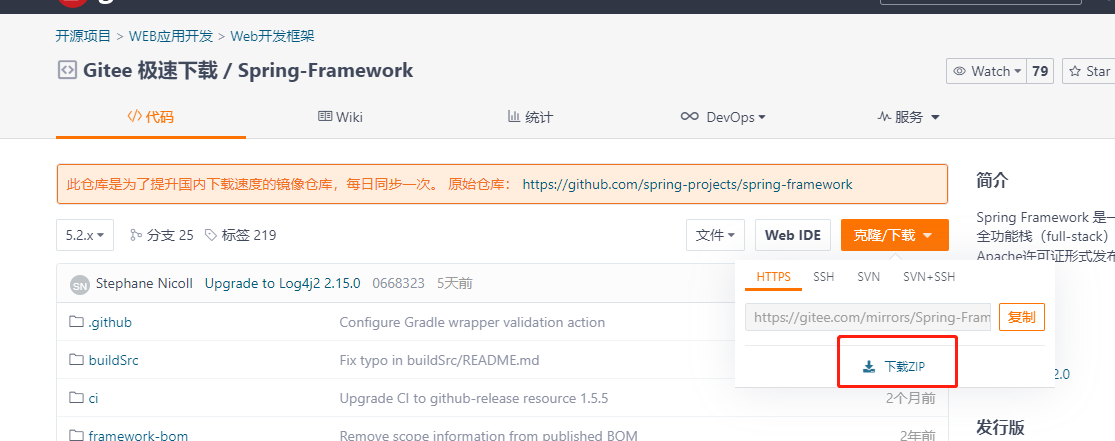Image resolution: width=1115 pixels, height=441 pixels.
Task: Go to 开源项目 breadcrumb link
Action: (x=84, y=36)
